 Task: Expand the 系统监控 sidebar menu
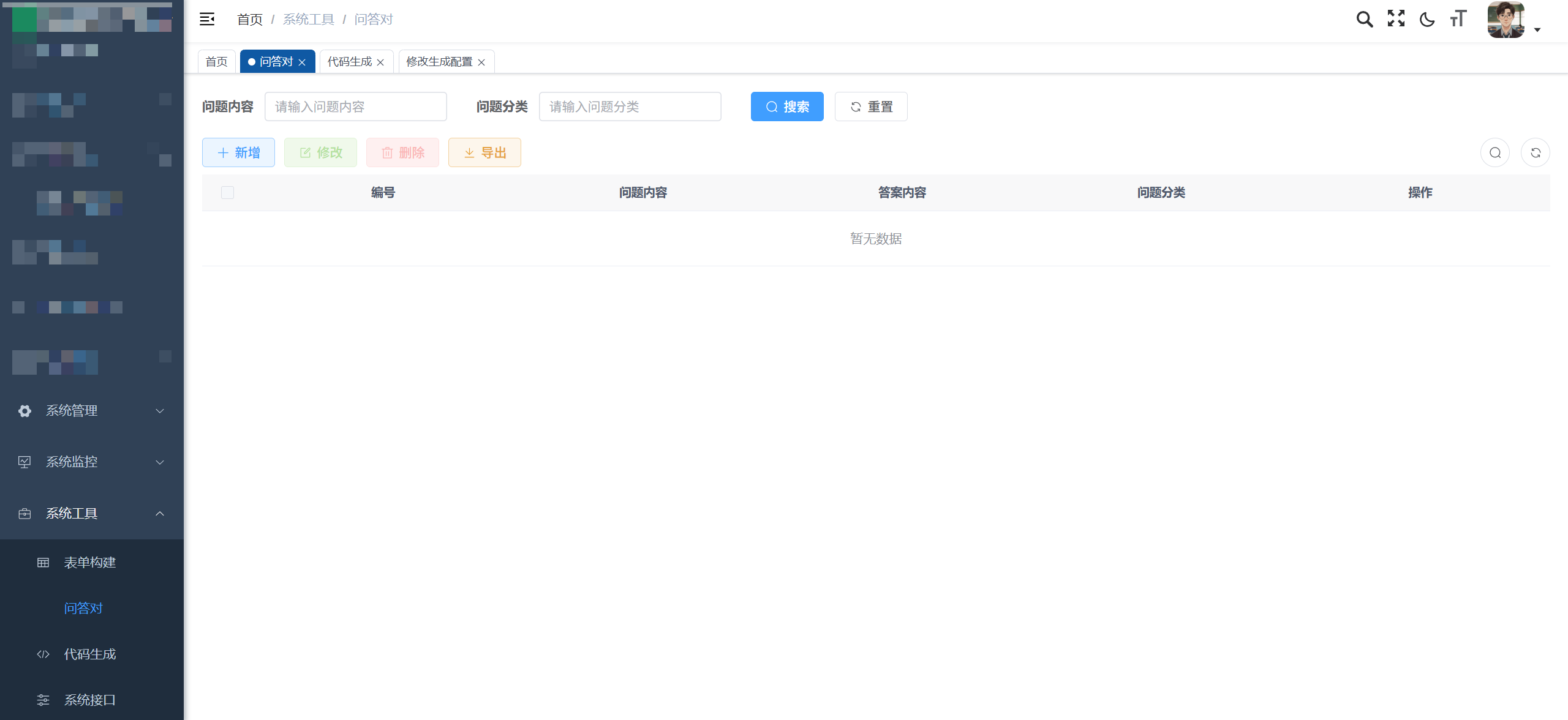tap(91, 462)
